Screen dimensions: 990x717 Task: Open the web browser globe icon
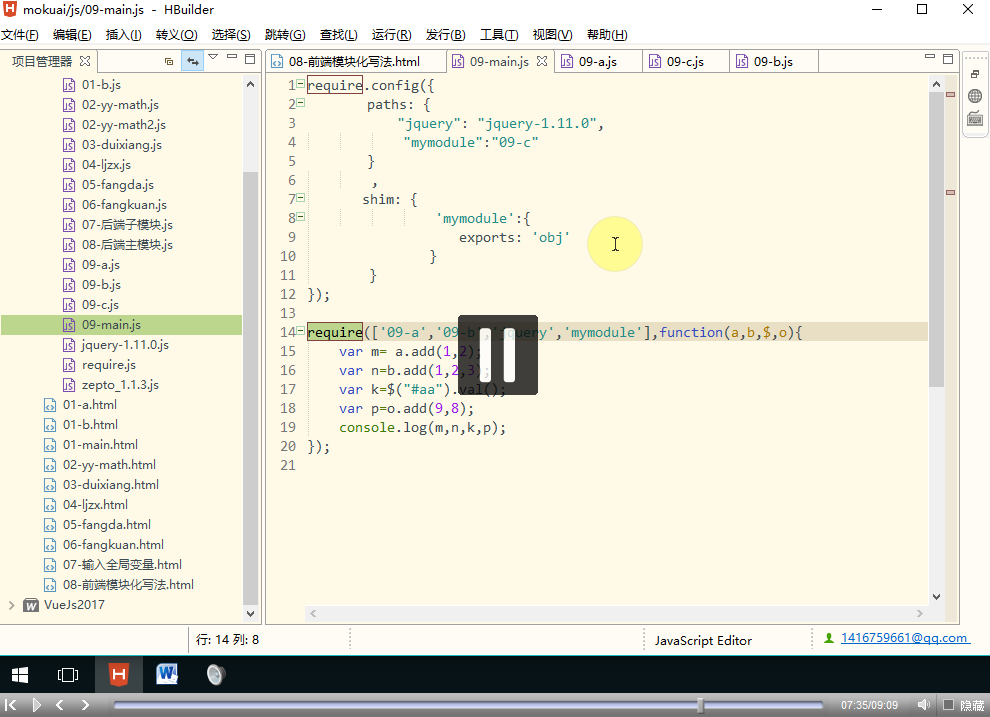coord(975,97)
